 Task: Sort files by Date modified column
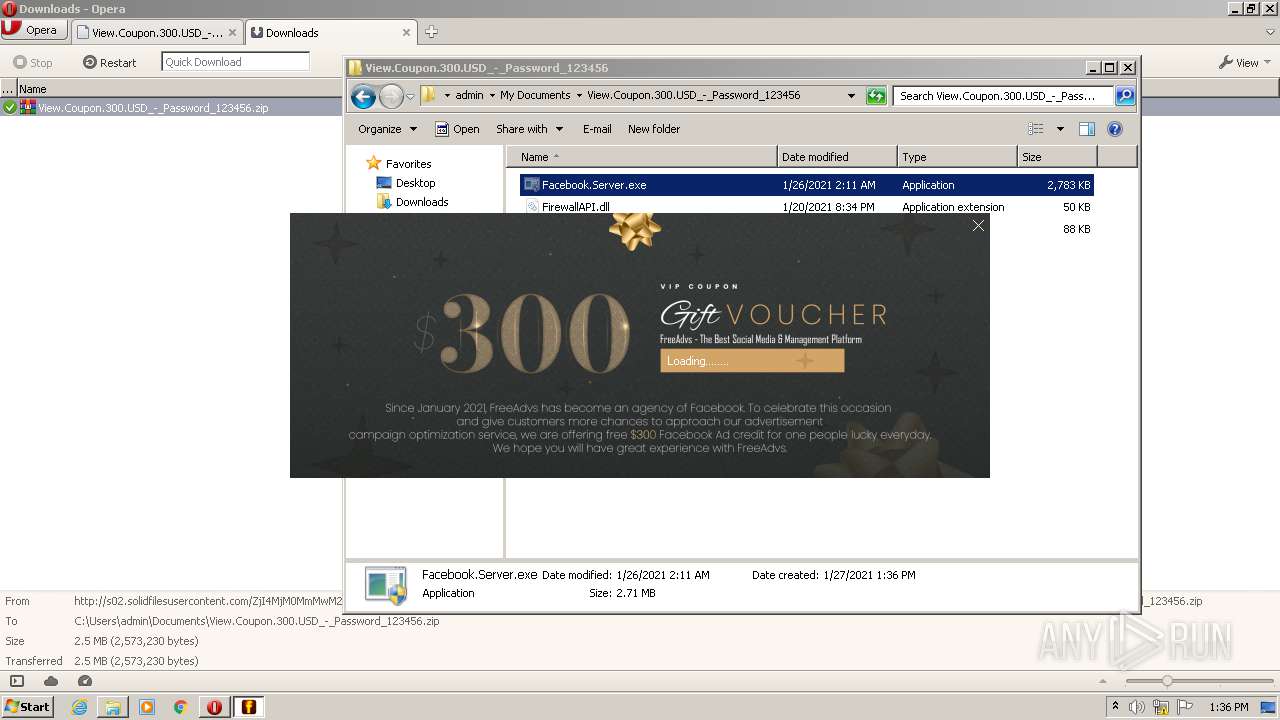point(837,157)
